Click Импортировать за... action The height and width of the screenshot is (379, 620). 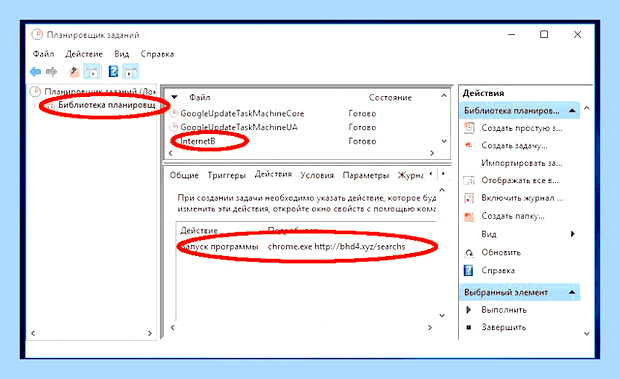coord(522,163)
